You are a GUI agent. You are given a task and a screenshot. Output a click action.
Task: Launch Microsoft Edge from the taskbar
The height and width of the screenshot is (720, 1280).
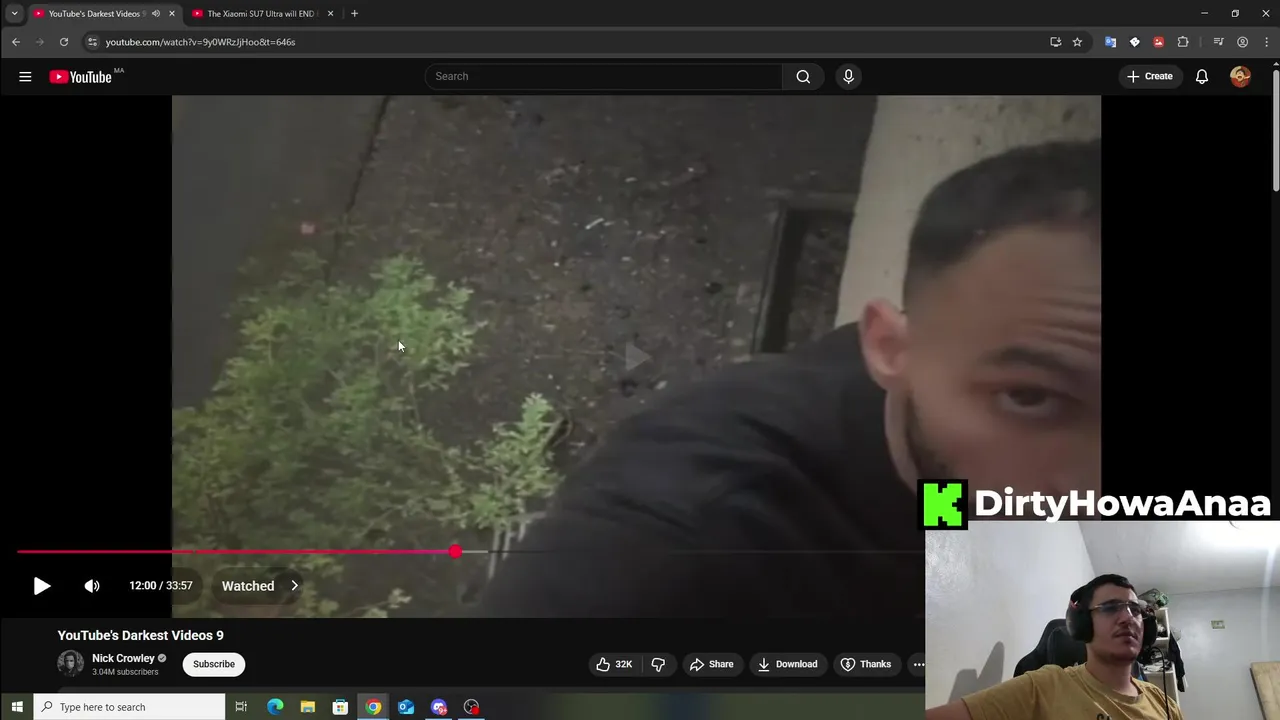coord(275,707)
